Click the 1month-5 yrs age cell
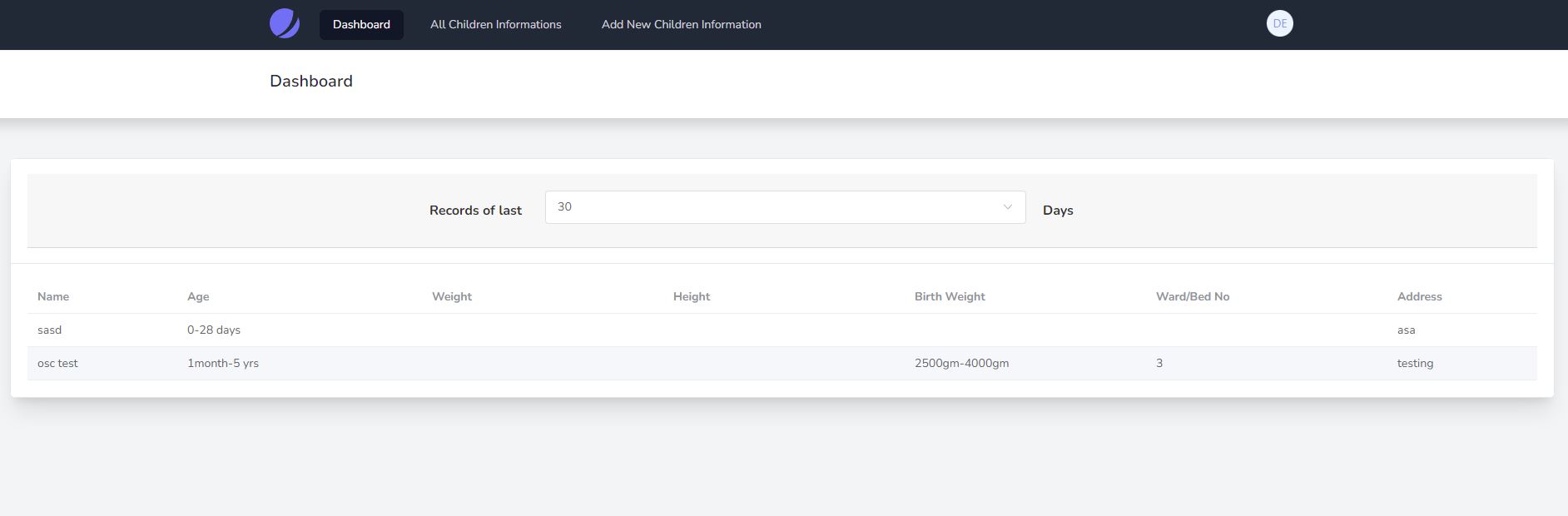Image resolution: width=1568 pixels, height=516 pixels. click(x=223, y=364)
